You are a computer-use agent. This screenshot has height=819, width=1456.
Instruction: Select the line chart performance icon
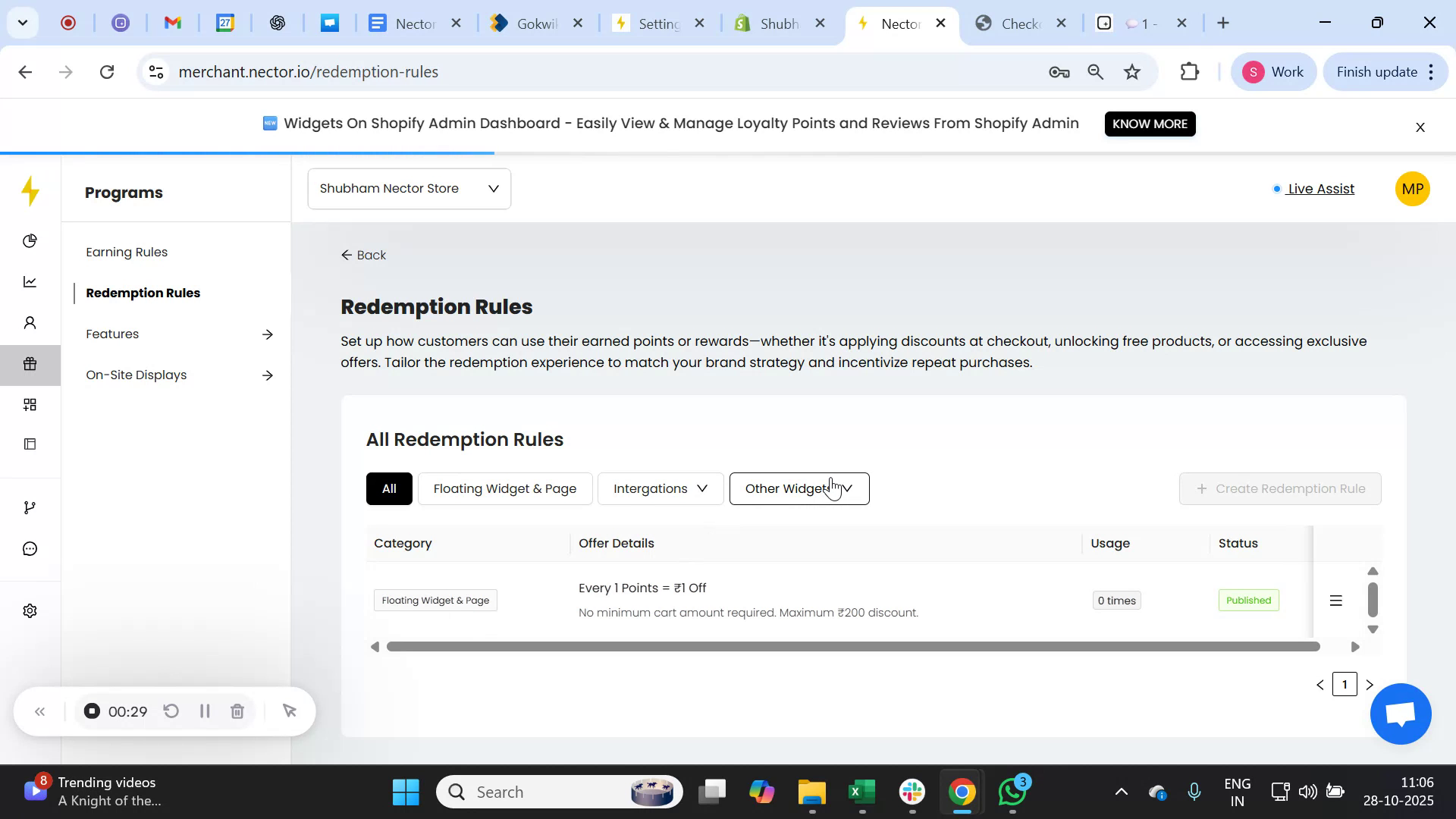(x=30, y=281)
